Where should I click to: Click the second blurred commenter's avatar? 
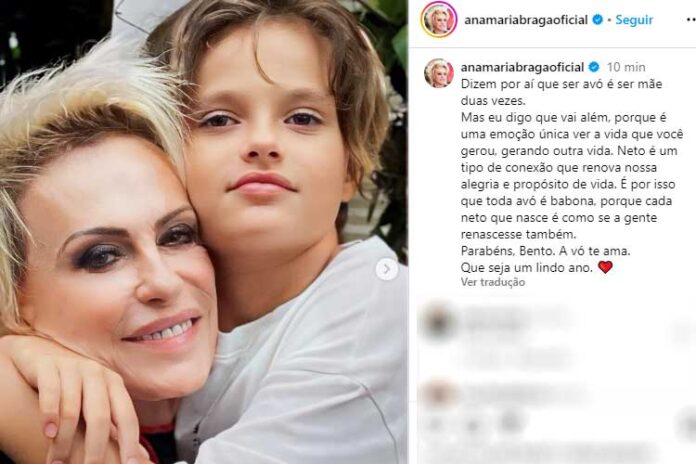coord(438,394)
